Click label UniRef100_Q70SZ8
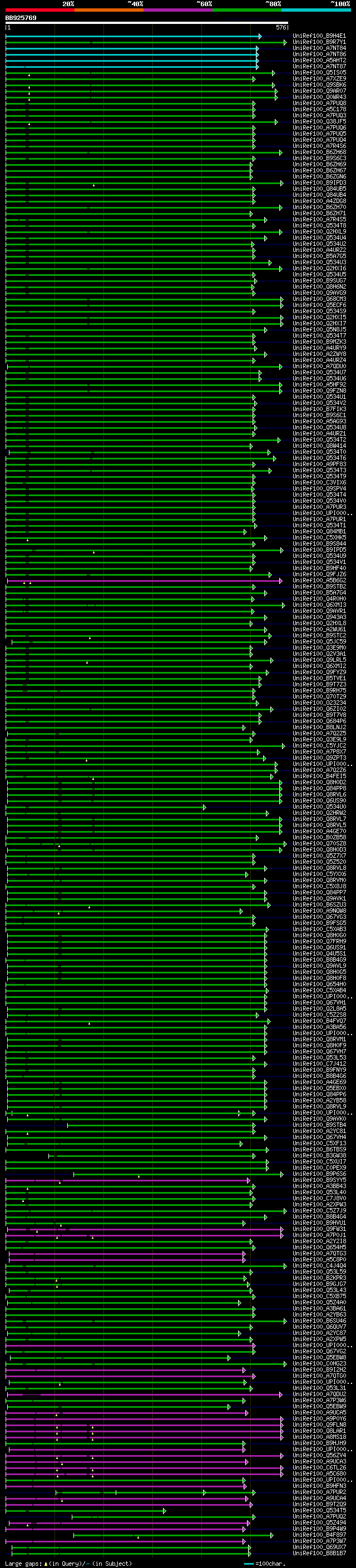 (319, 844)
